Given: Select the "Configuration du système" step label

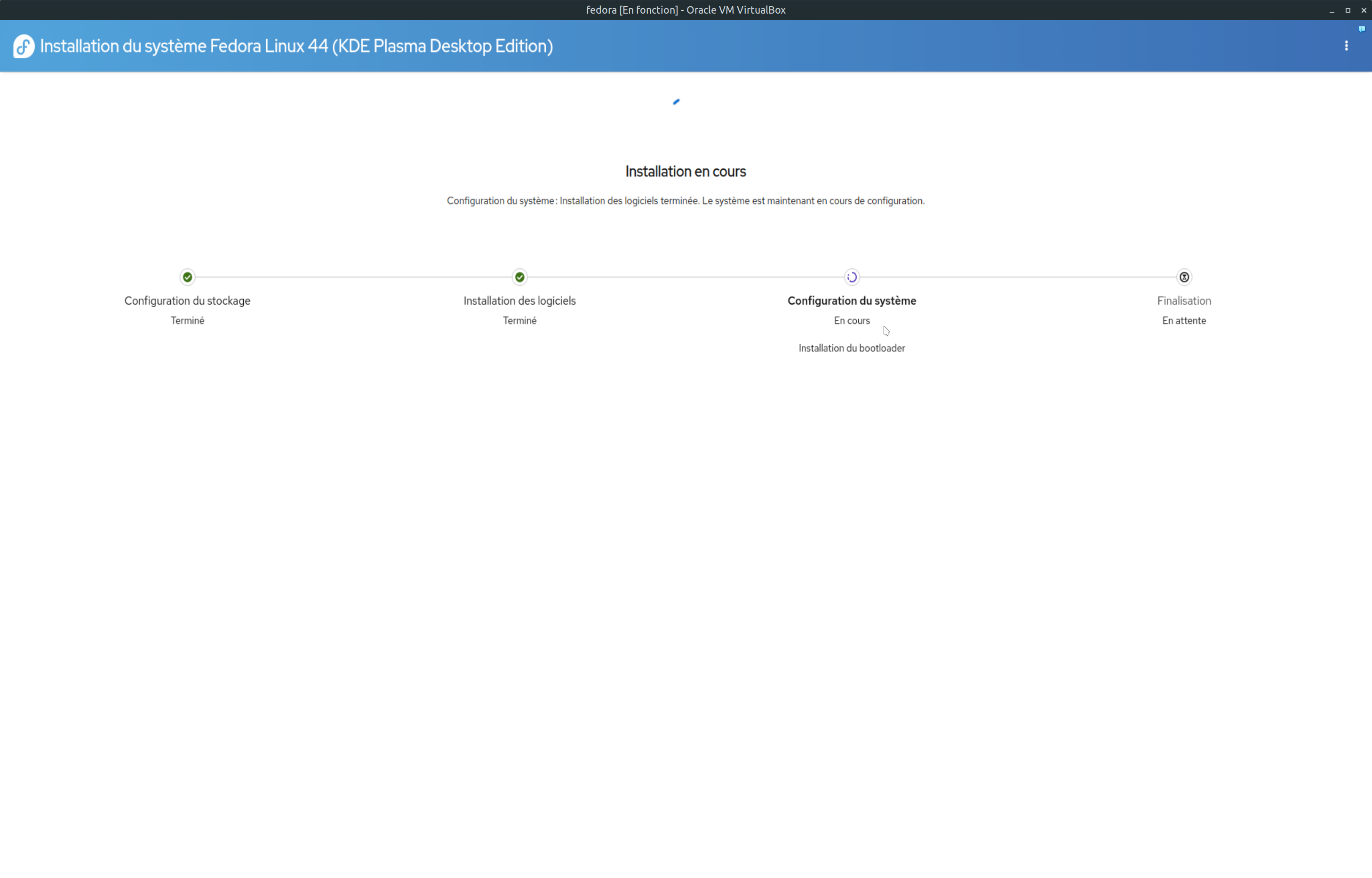Looking at the screenshot, I should (x=852, y=301).
